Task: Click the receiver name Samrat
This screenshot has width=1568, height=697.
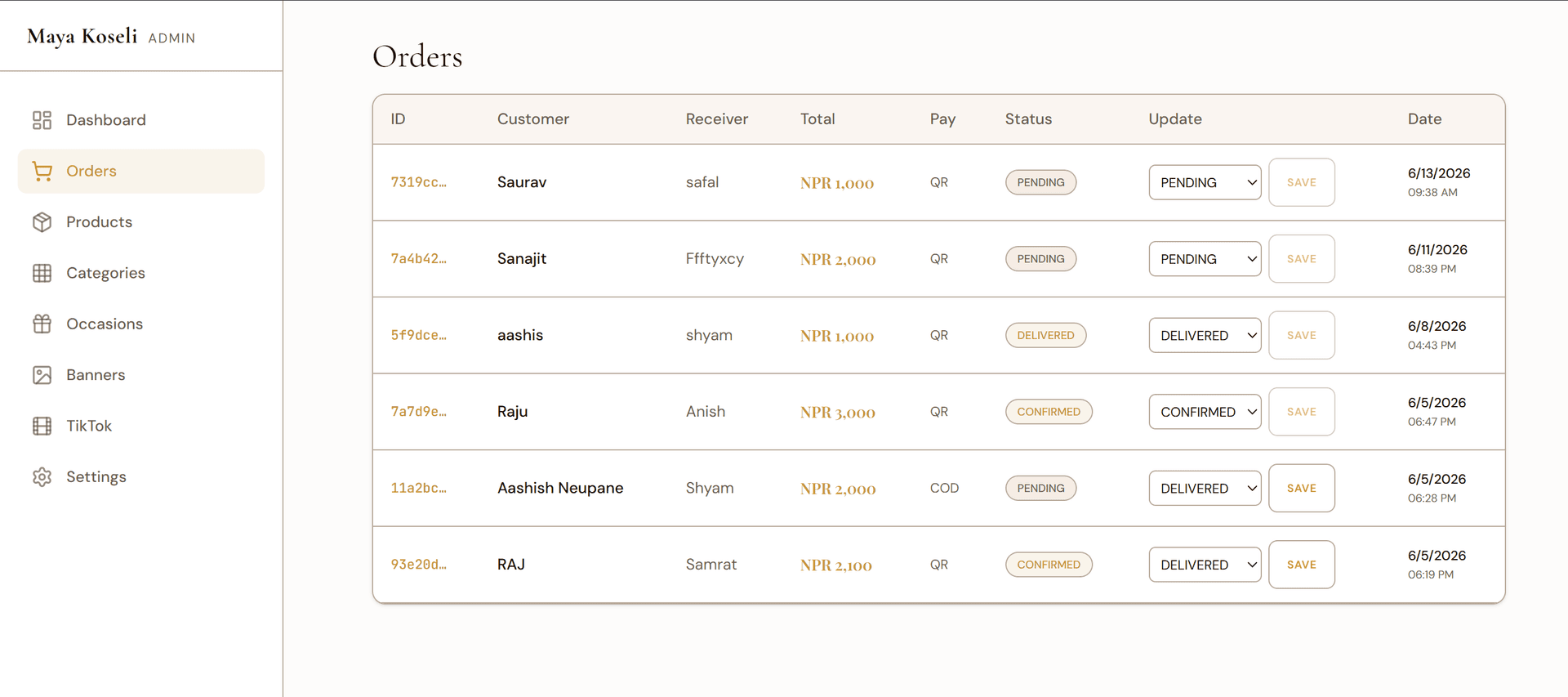Action: click(x=711, y=565)
